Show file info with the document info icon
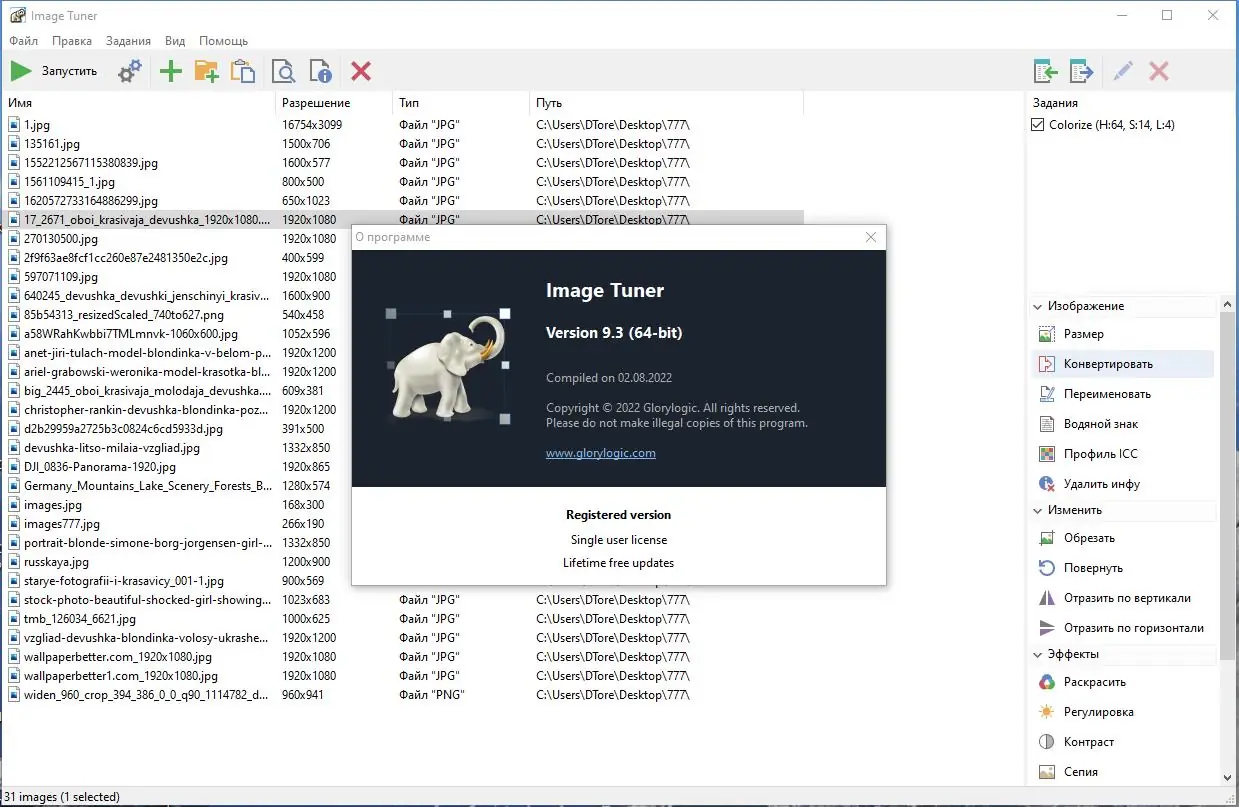Image resolution: width=1239 pixels, height=807 pixels. (x=320, y=71)
